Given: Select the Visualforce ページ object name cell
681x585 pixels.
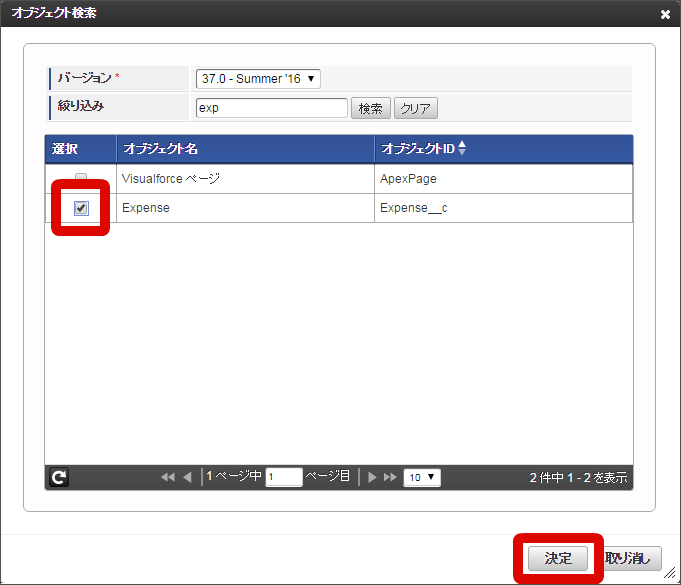Looking at the screenshot, I should (245, 178).
